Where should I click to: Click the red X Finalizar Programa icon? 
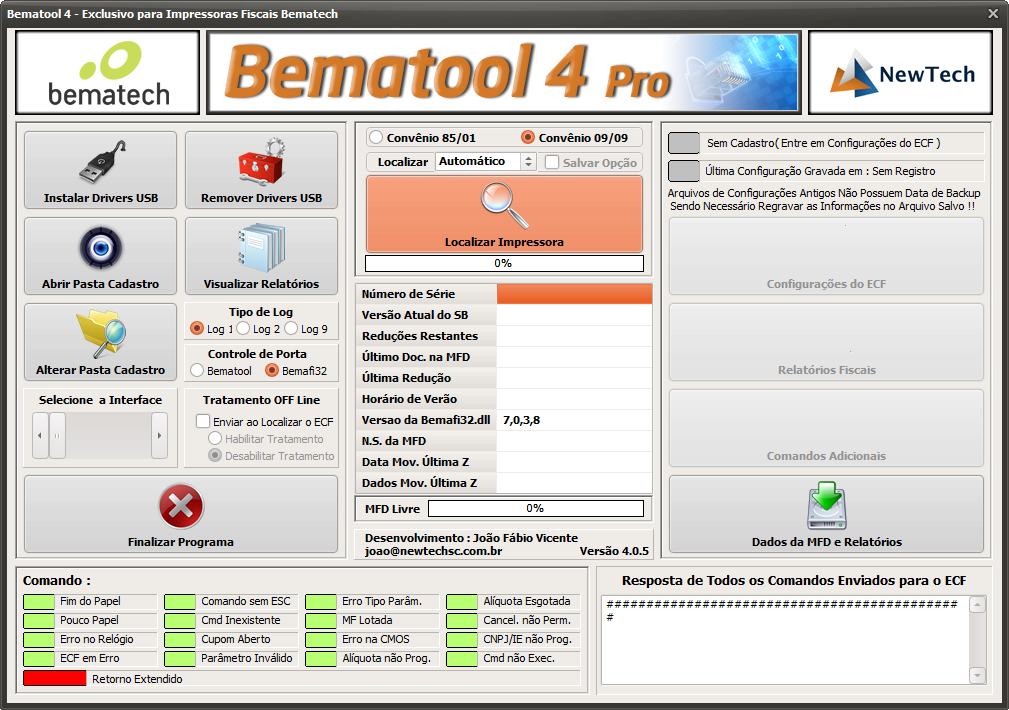pos(181,507)
